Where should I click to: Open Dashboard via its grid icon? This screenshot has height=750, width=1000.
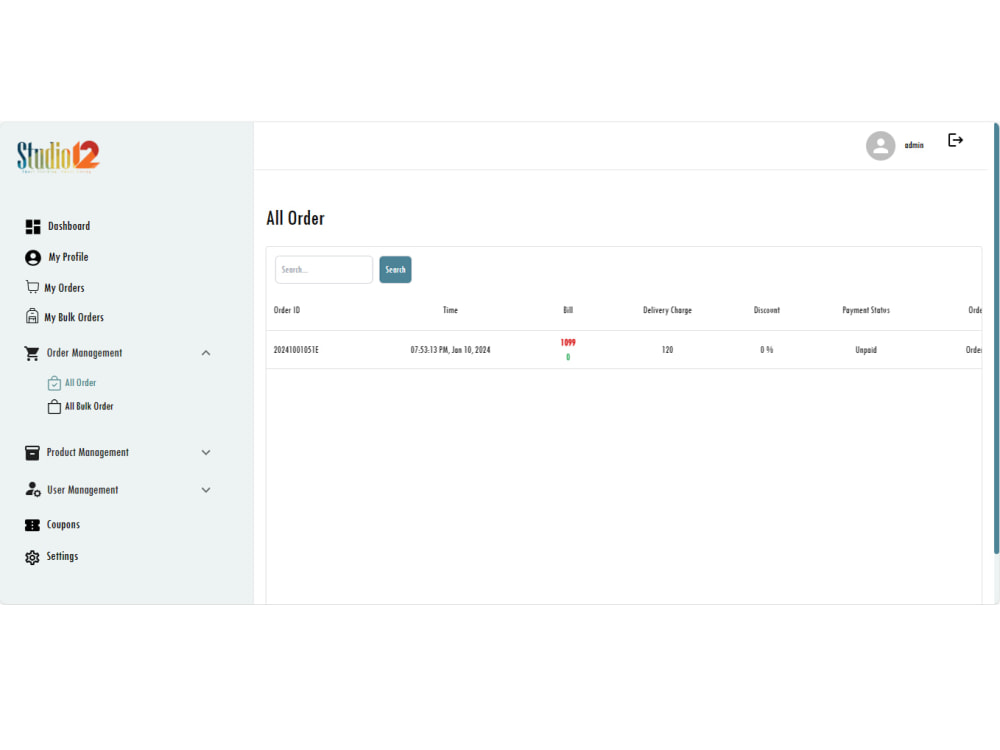click(33, 226)
